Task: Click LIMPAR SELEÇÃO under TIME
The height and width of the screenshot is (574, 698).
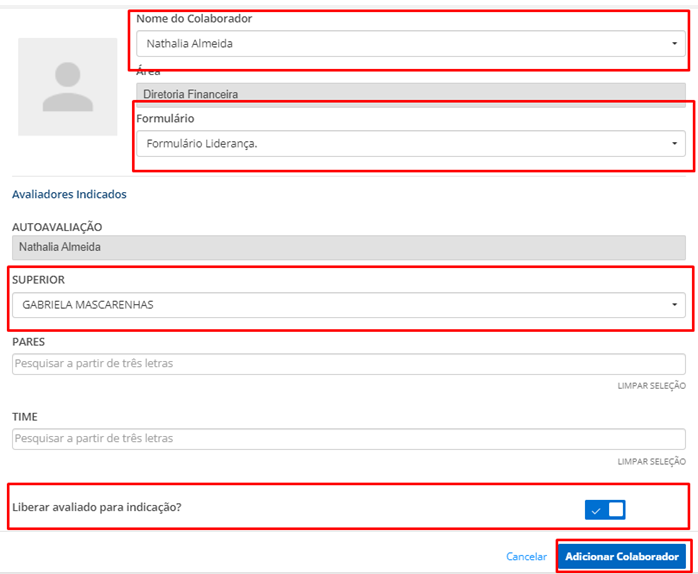Action: (x=651, y=461)
